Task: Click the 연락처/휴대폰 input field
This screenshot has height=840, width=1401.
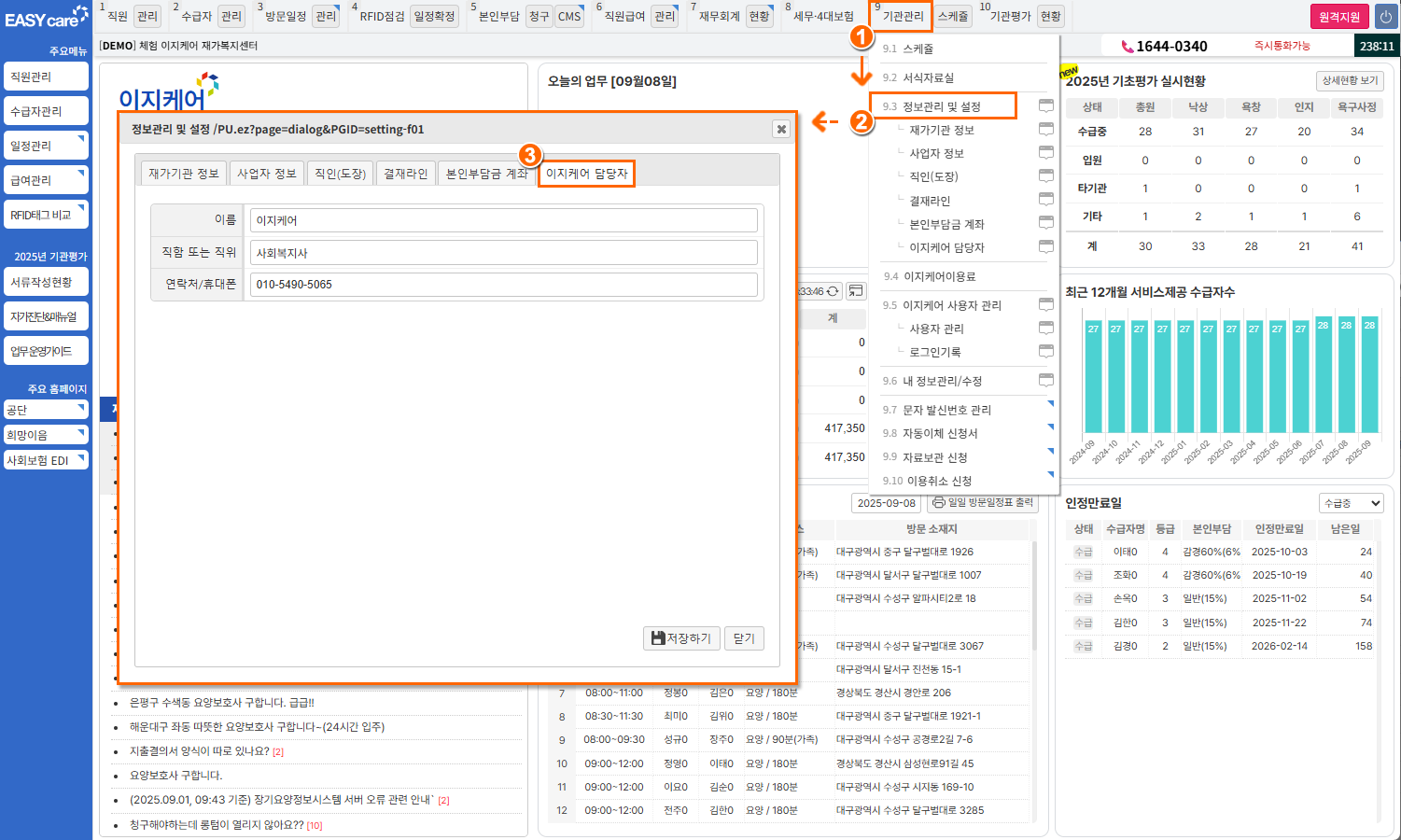Action: point(504,284)
